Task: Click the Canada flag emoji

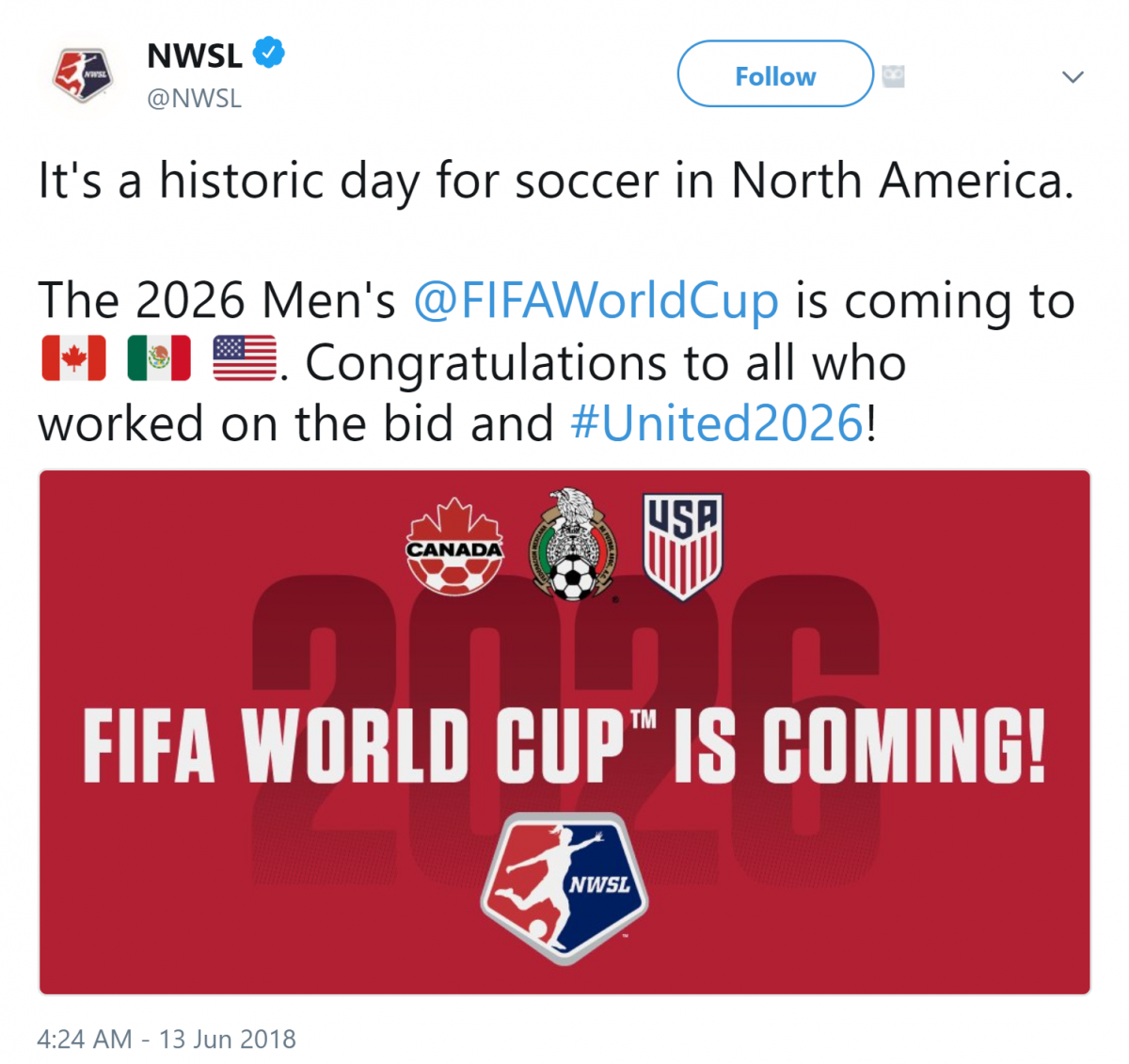Action: (x=73, y=358)
